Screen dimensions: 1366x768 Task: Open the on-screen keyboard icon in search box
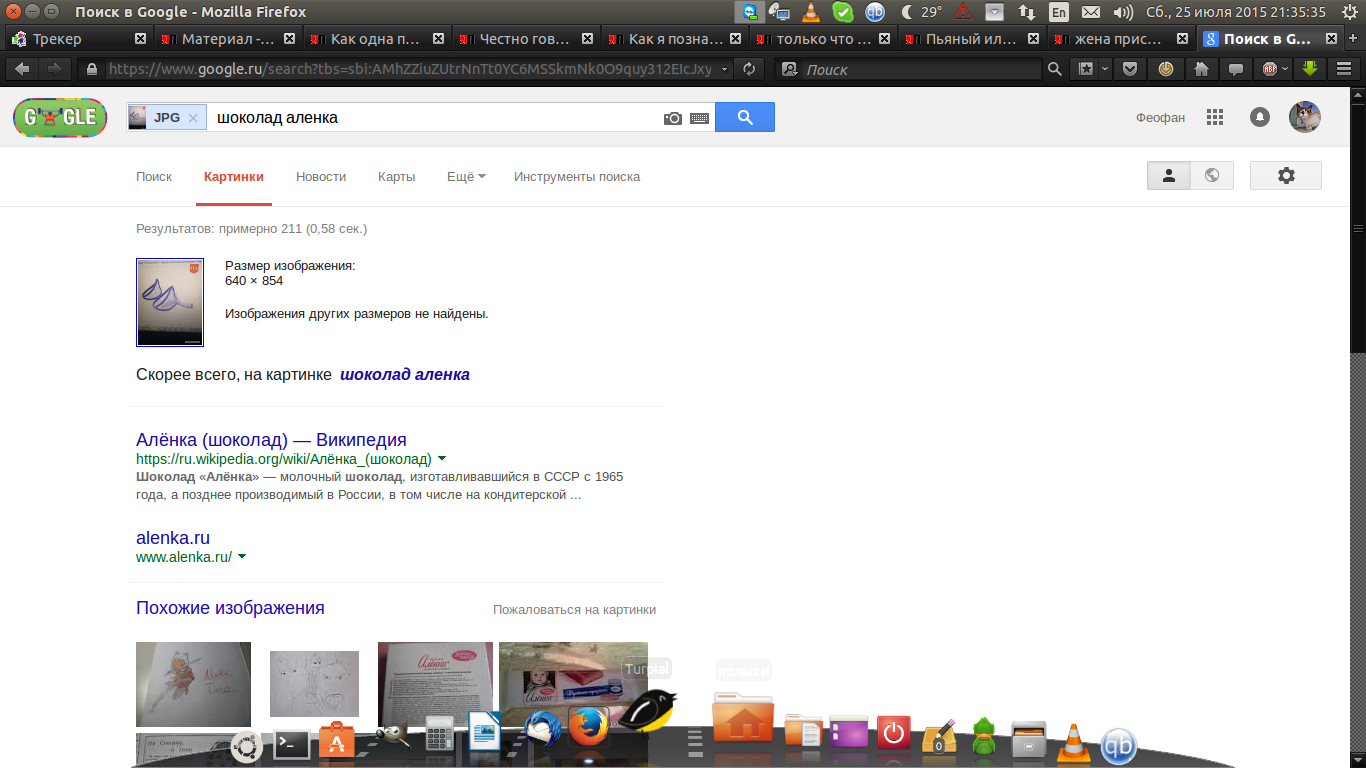pos(700,118)
